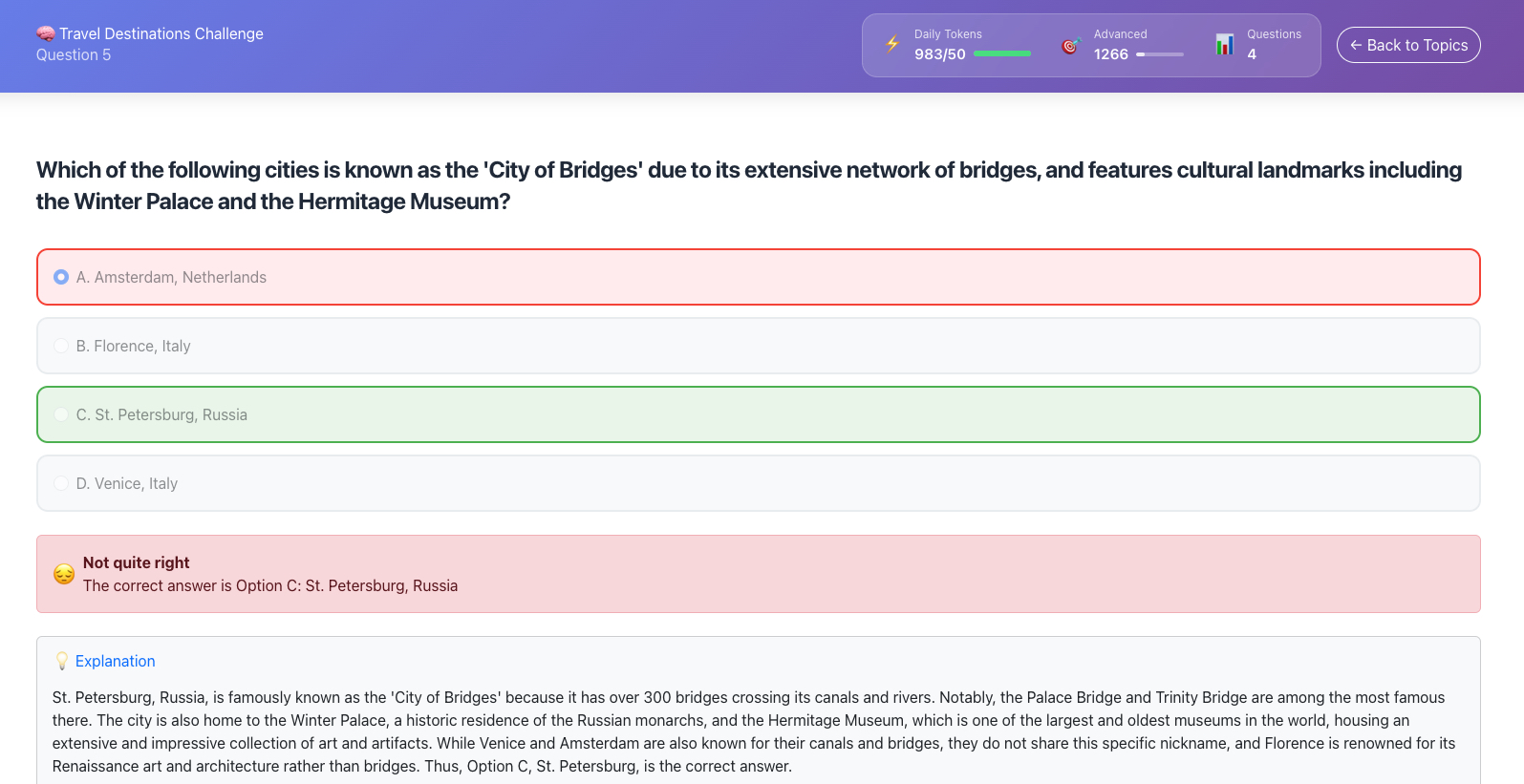The width and height of the screenshot is (1524, 784).
Task: Go back using Back to Topics button
Action: (1408, 45)
